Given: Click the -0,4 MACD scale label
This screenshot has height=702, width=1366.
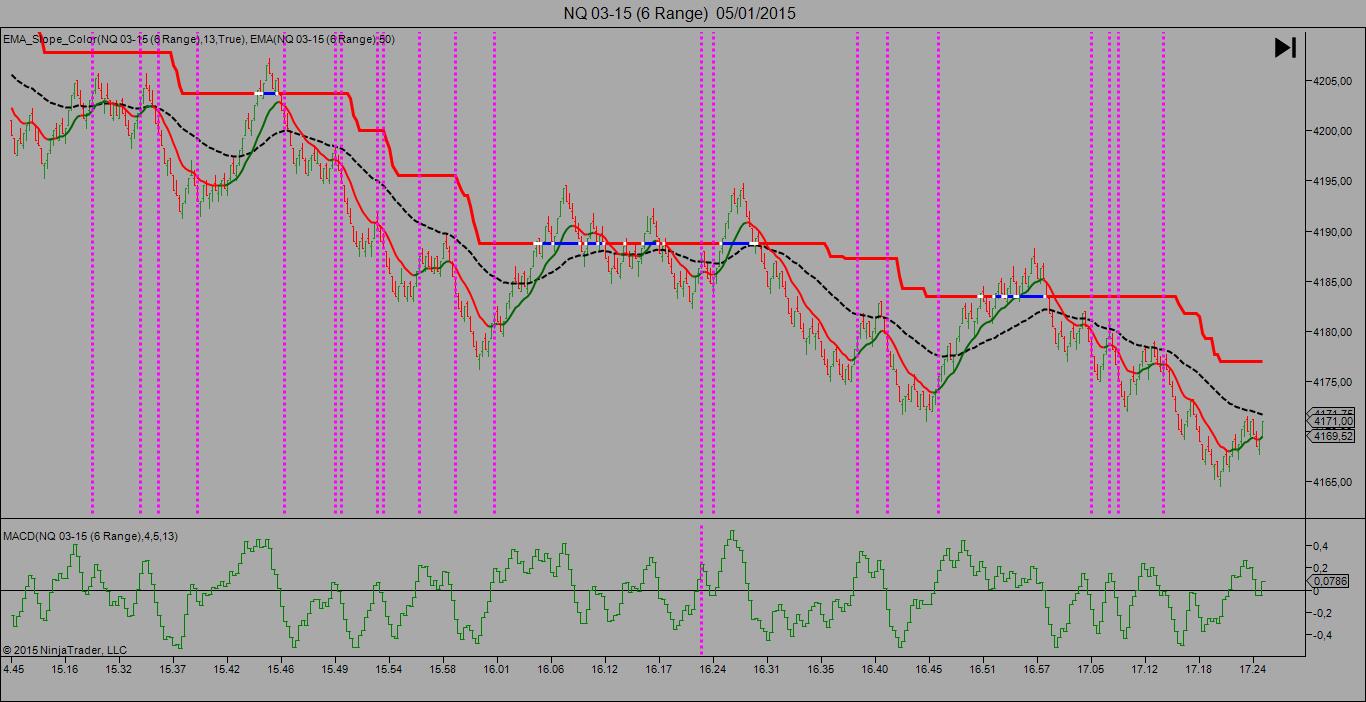Looking at the screenshot, I should 1320,635.
